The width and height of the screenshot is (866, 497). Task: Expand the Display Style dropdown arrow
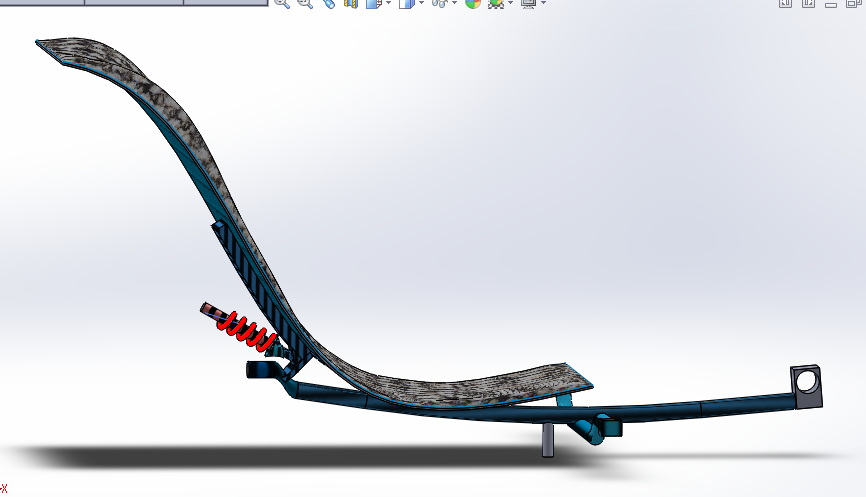point(422,3)
